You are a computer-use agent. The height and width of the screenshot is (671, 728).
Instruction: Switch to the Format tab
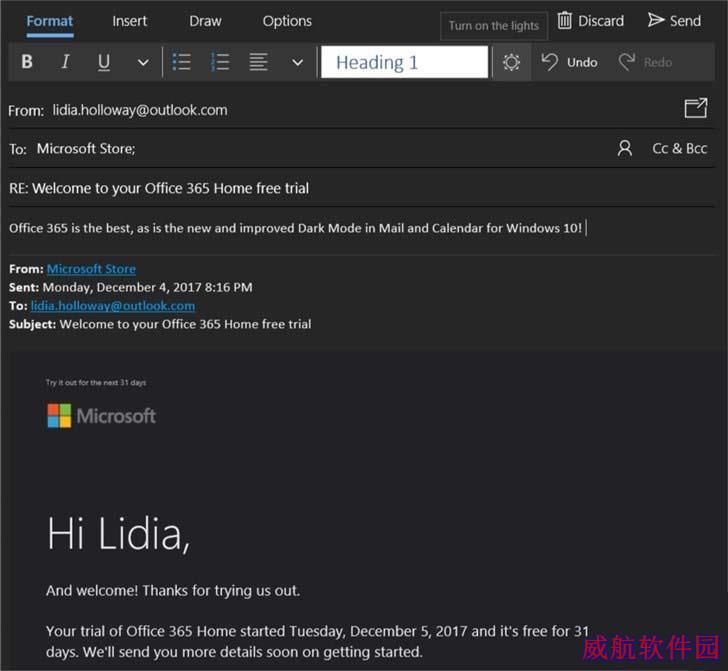[50, 21]
